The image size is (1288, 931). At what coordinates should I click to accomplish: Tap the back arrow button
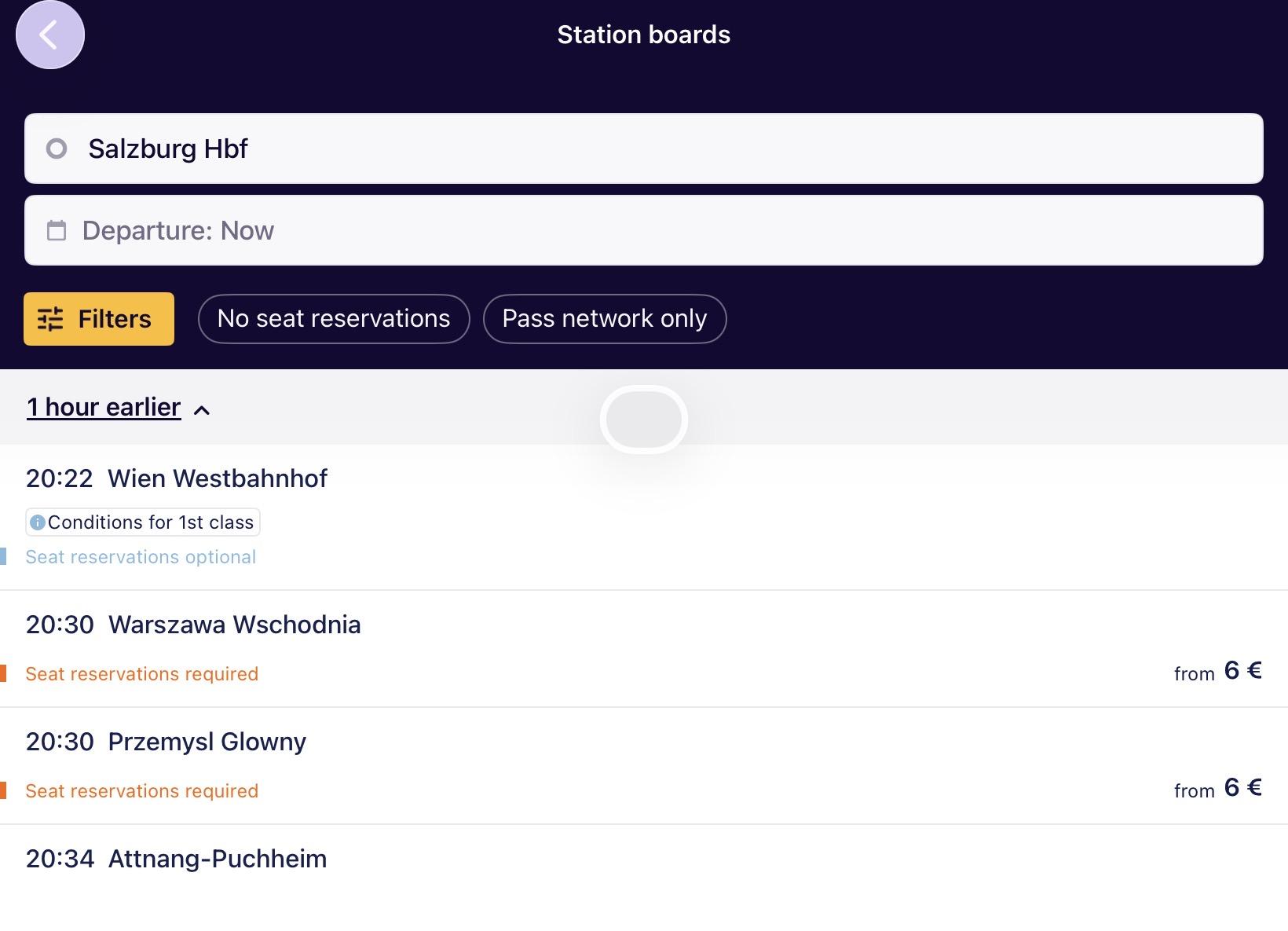coord(49,35)
